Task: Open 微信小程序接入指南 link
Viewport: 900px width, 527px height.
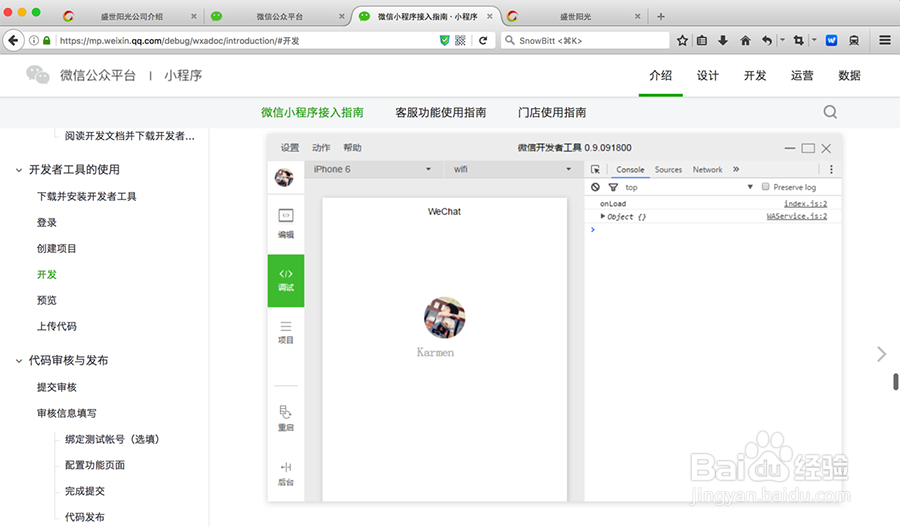Action: tap(312, 113)
